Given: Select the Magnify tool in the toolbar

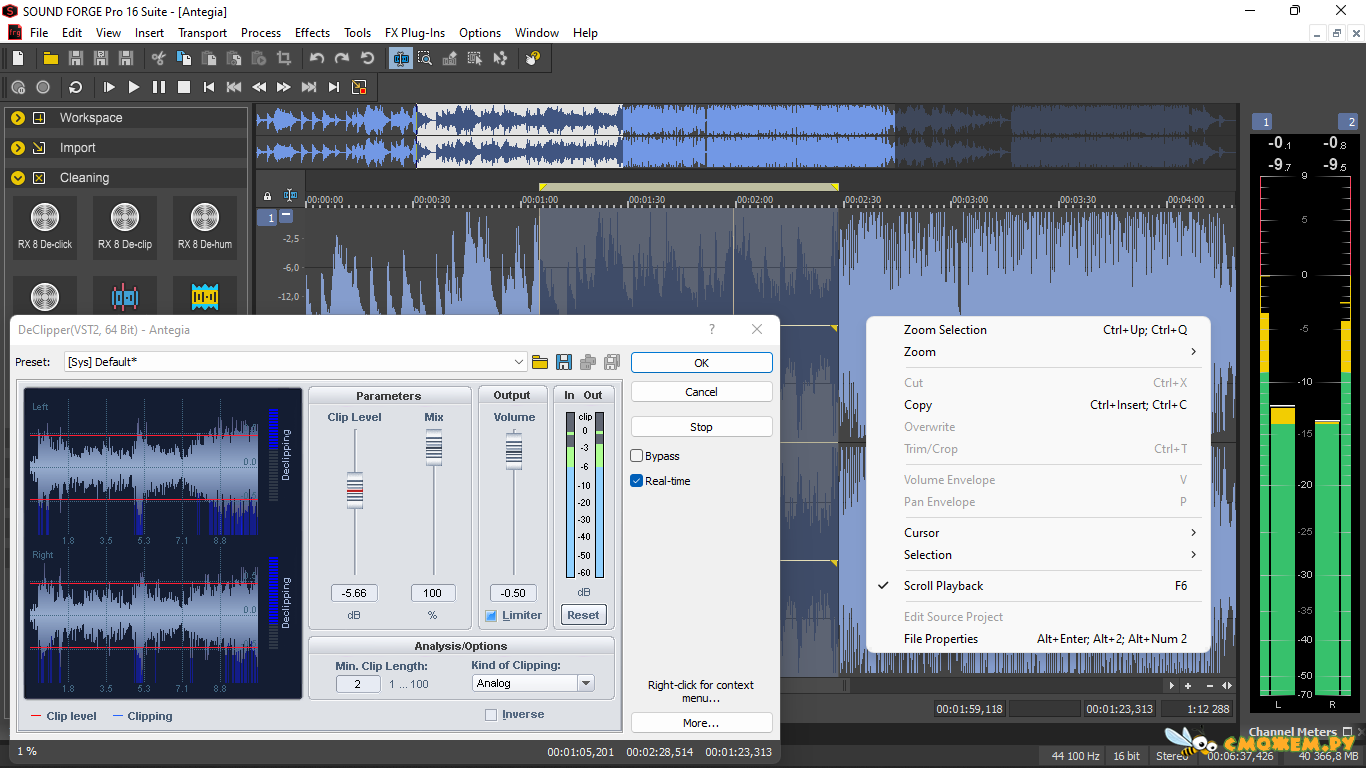Looking at the screenshot, I should pos(425,59).
